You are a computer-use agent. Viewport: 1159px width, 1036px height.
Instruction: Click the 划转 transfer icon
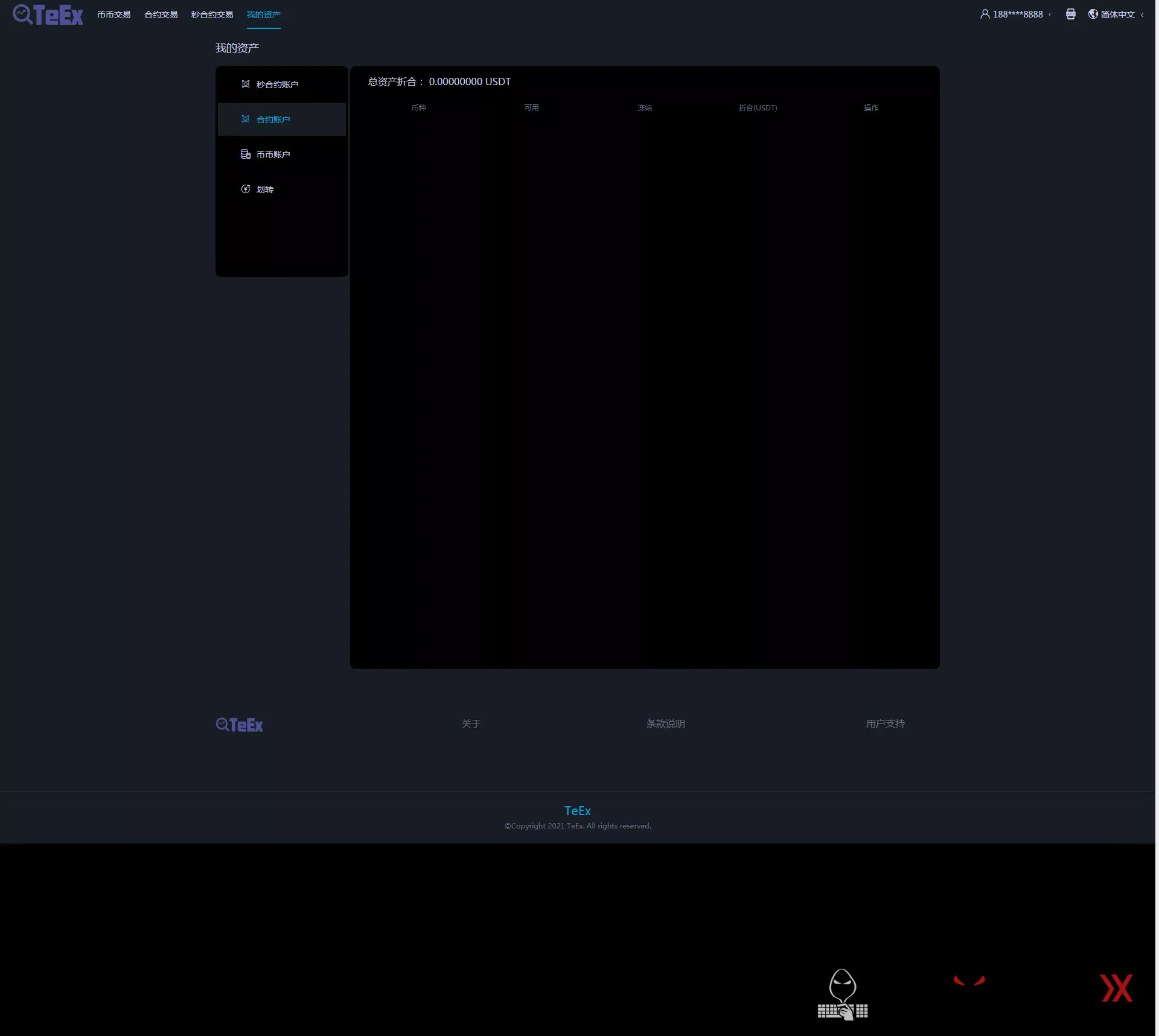(x=246, y=189)
